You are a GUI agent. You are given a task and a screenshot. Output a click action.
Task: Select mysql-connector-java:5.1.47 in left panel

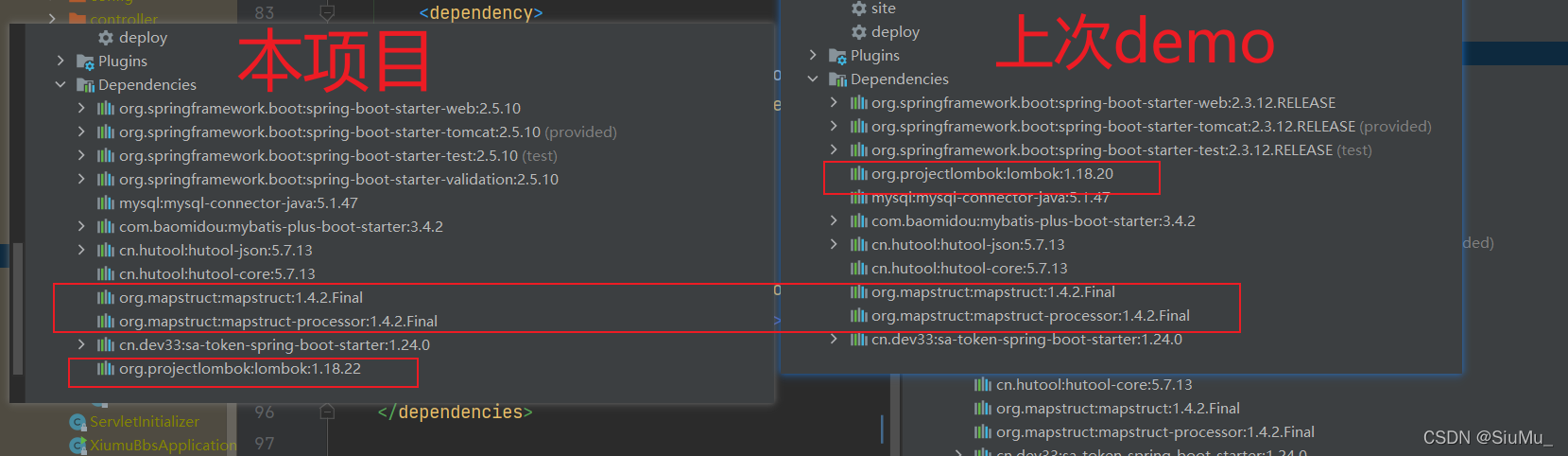tap(238, 203)
